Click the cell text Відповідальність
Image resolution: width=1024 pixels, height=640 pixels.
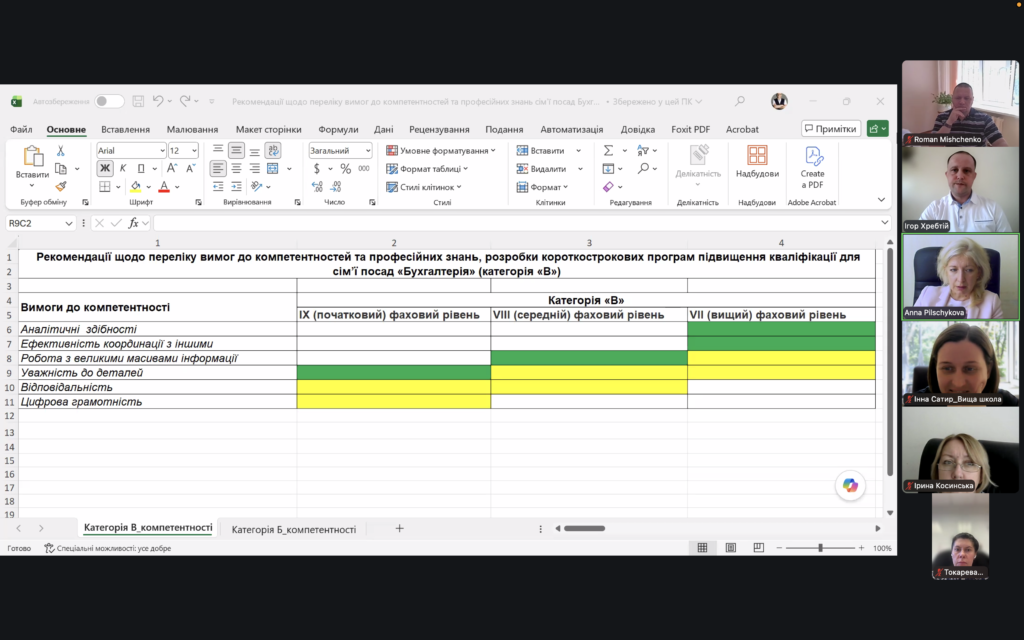click(x=67, y=387)
